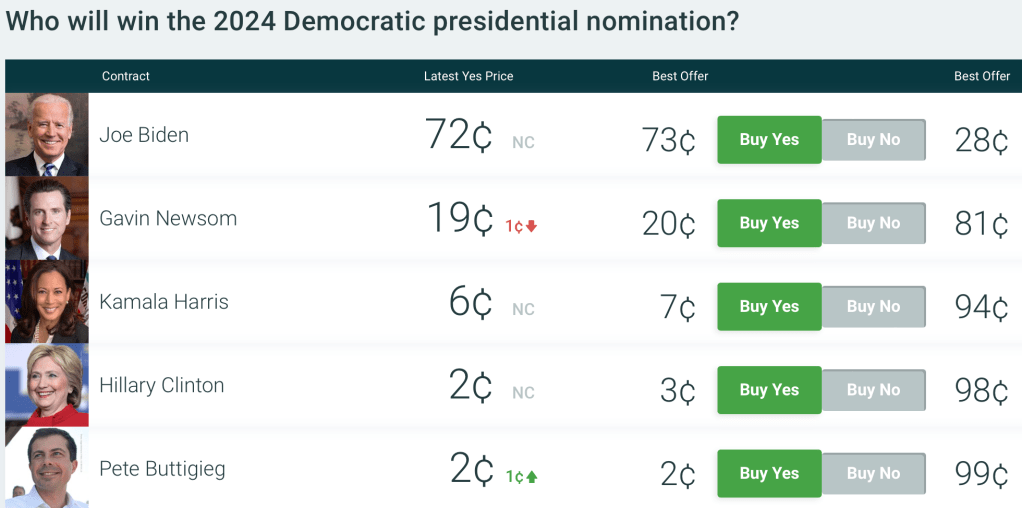This screenshot has width=1022, height=508.
Task: Select Buy No for Kamala Harris
Action: point(873,307)
